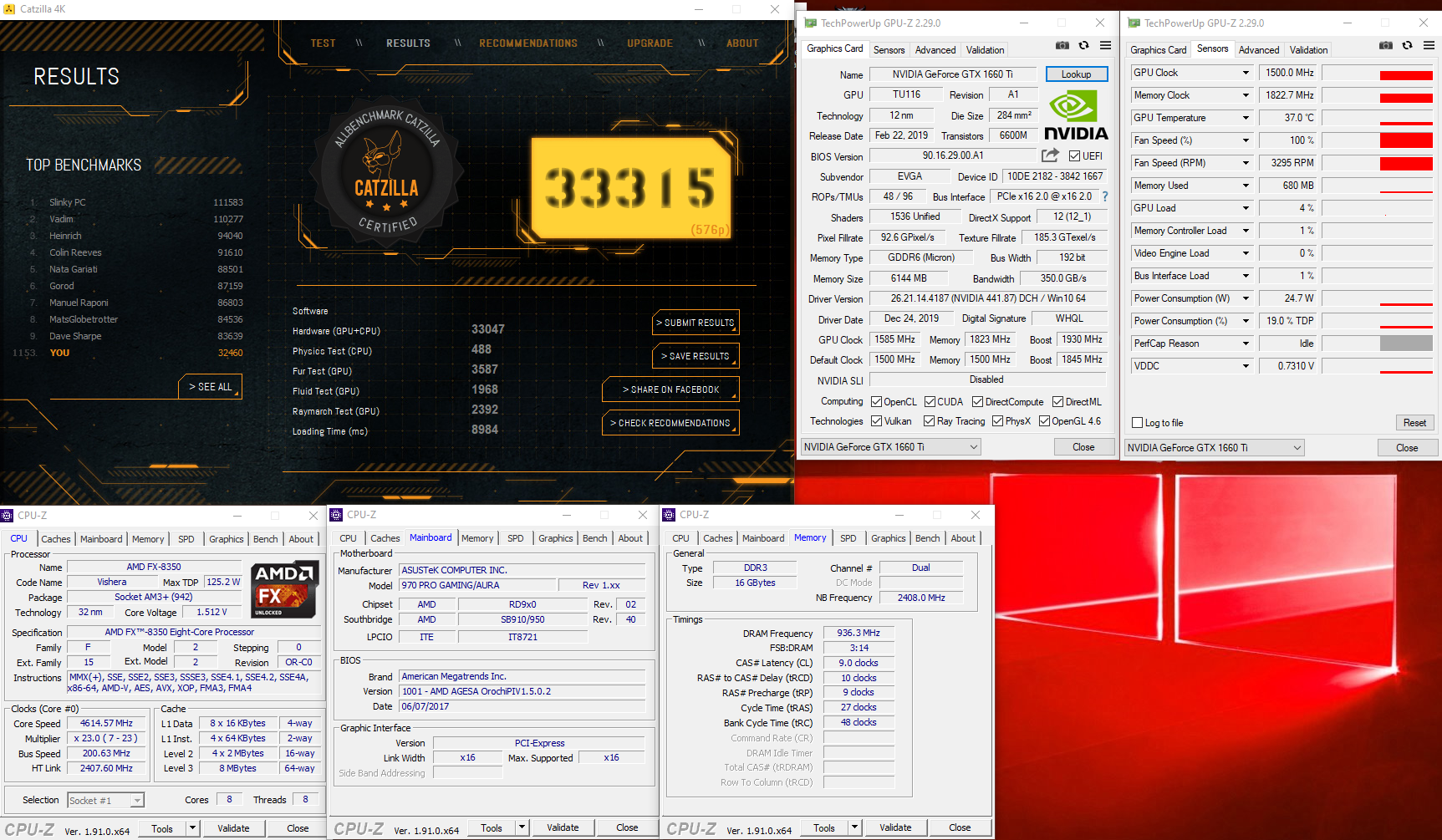Open hamburger menu in GPU-Z Graphics Card window
Viewport: 1442px width, 840px height.
pos(1105,45)
